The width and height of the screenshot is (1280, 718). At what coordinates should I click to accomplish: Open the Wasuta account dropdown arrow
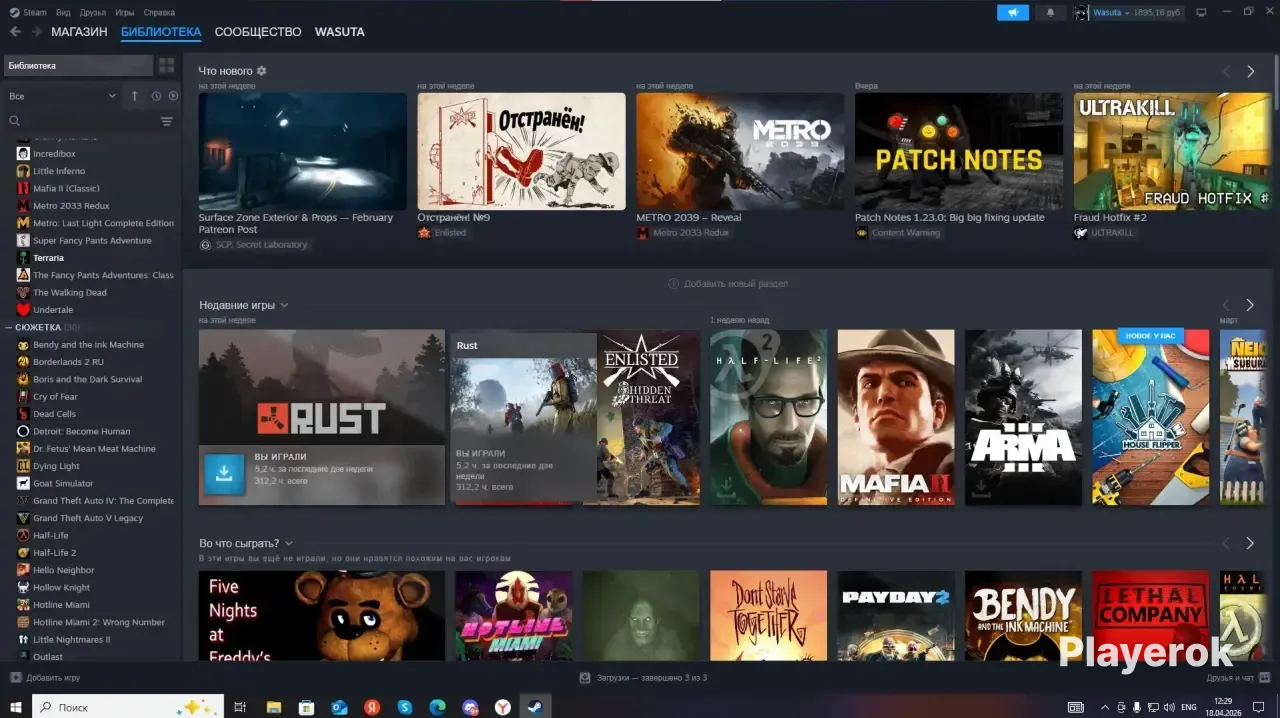pos(1127,13)
